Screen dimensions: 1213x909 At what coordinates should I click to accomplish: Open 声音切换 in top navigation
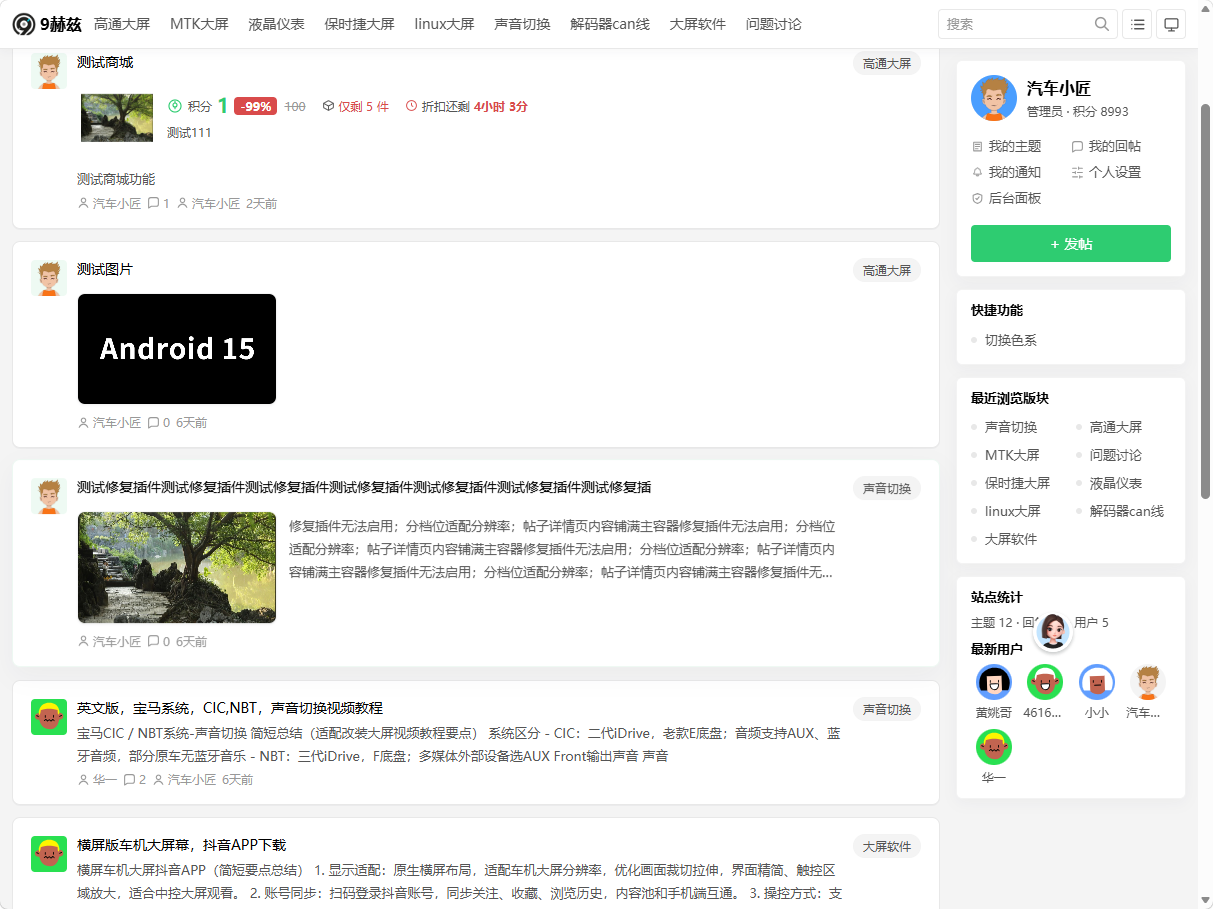(523, 24)
